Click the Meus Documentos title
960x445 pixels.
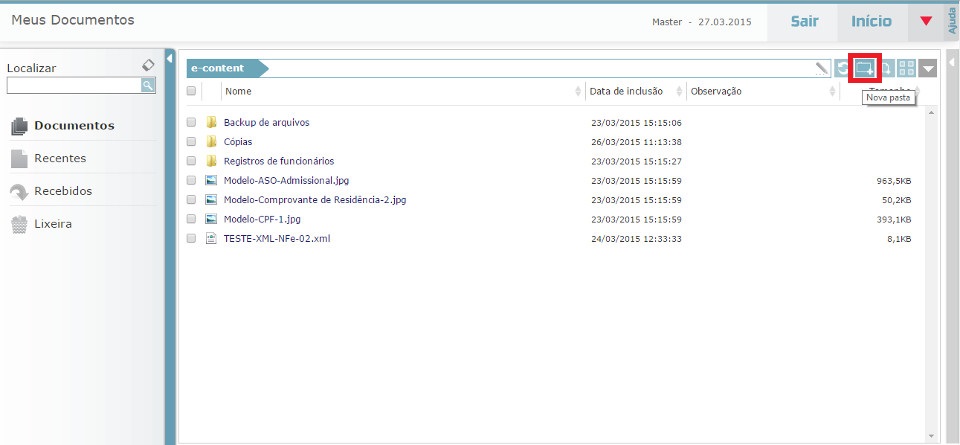[x=73, y=20]
